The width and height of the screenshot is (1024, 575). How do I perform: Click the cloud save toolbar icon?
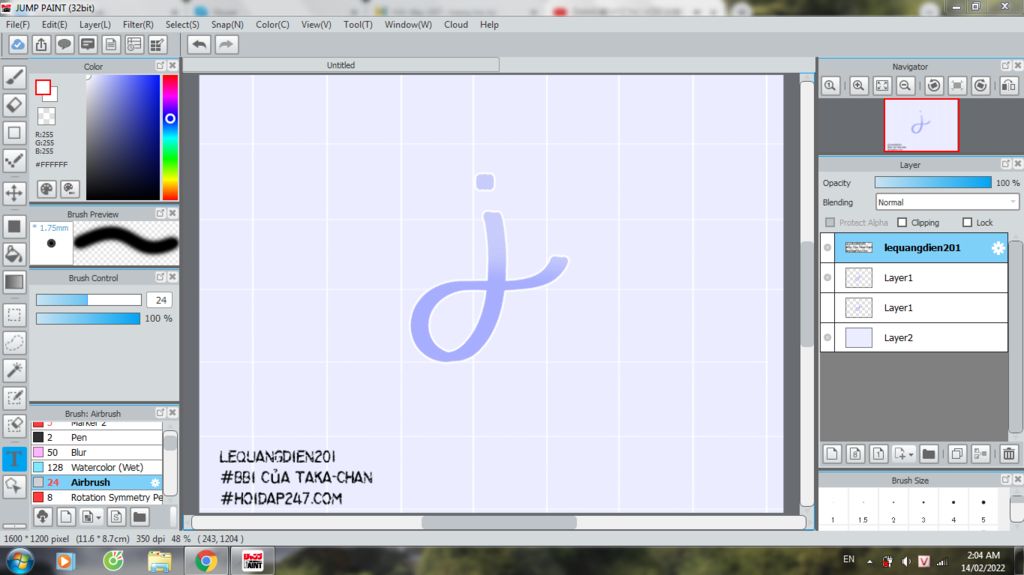point(18,44)
